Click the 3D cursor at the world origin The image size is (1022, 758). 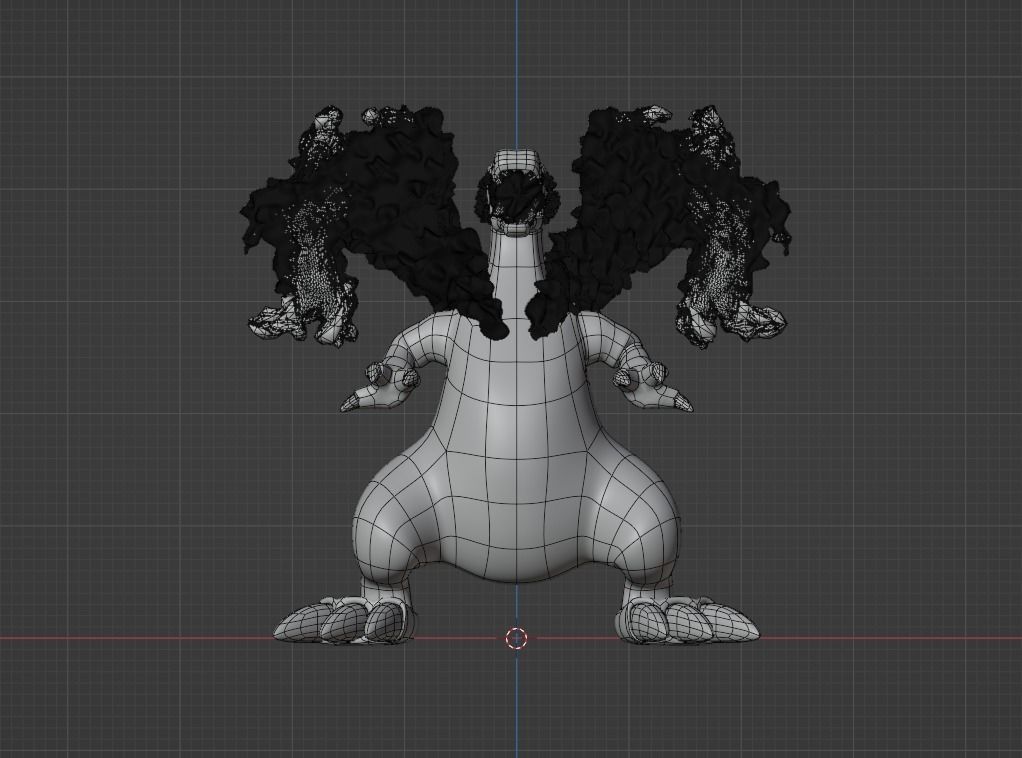516,638
